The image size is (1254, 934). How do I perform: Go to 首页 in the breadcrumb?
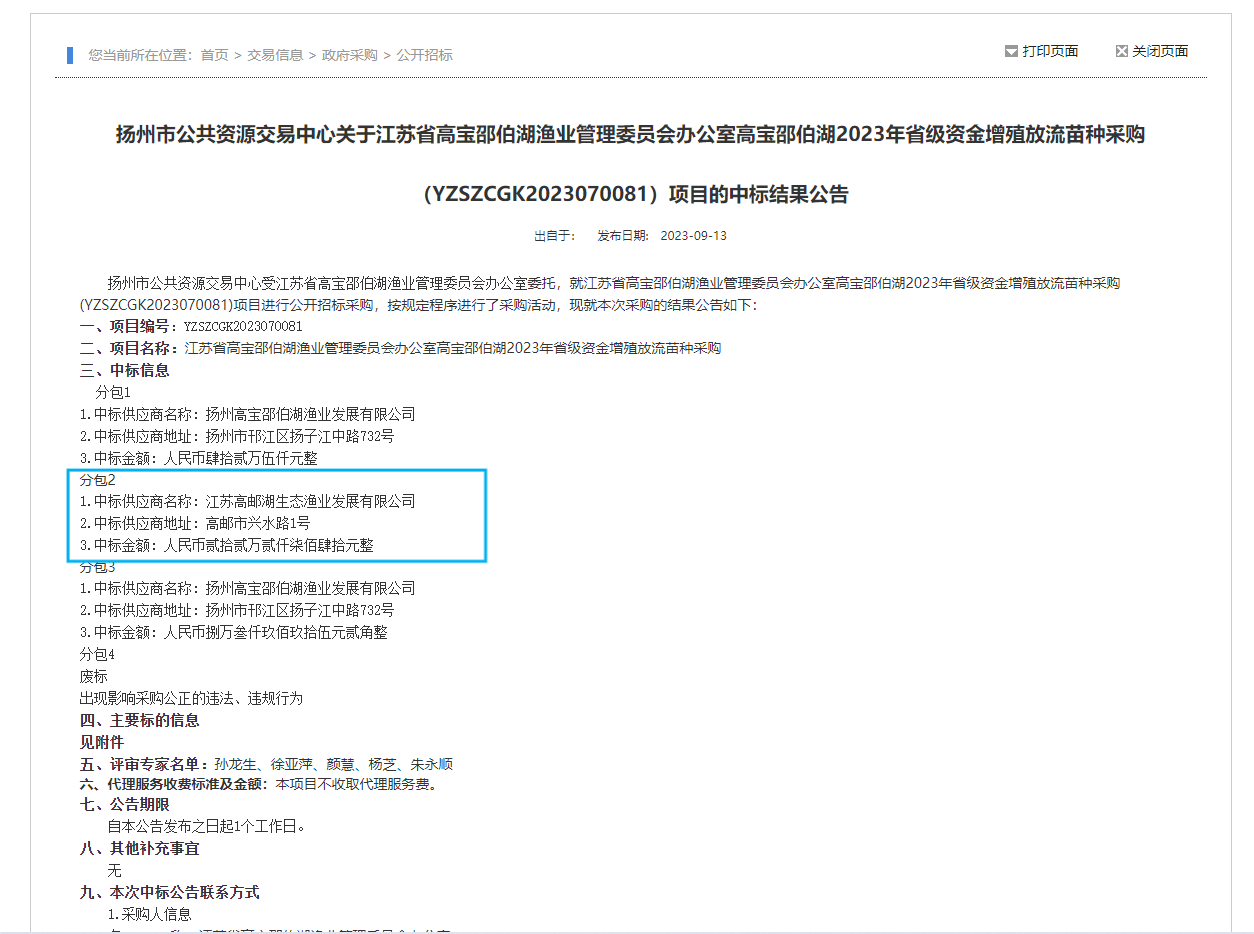coord(214,55)
